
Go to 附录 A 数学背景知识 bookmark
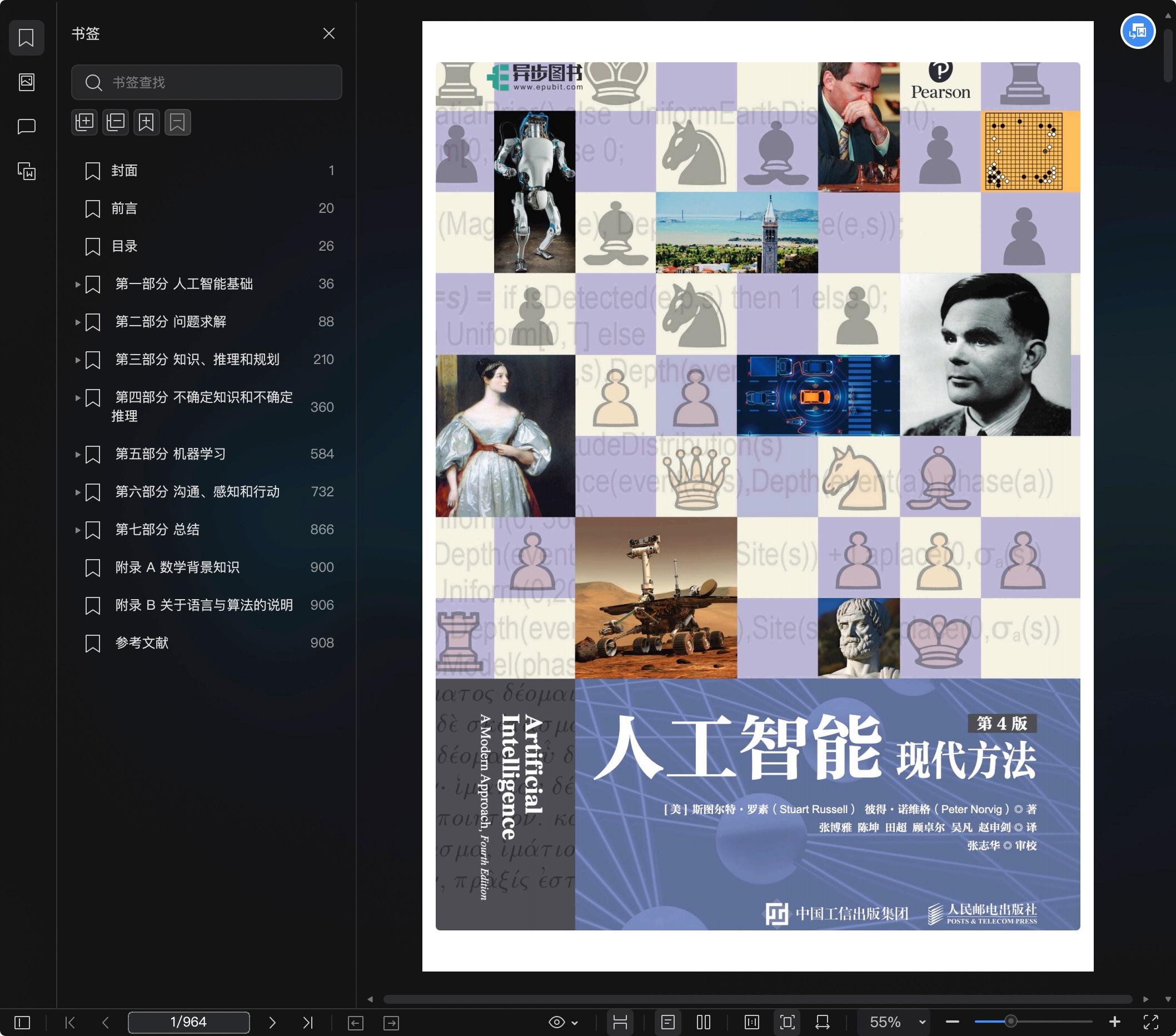[177, 567]
